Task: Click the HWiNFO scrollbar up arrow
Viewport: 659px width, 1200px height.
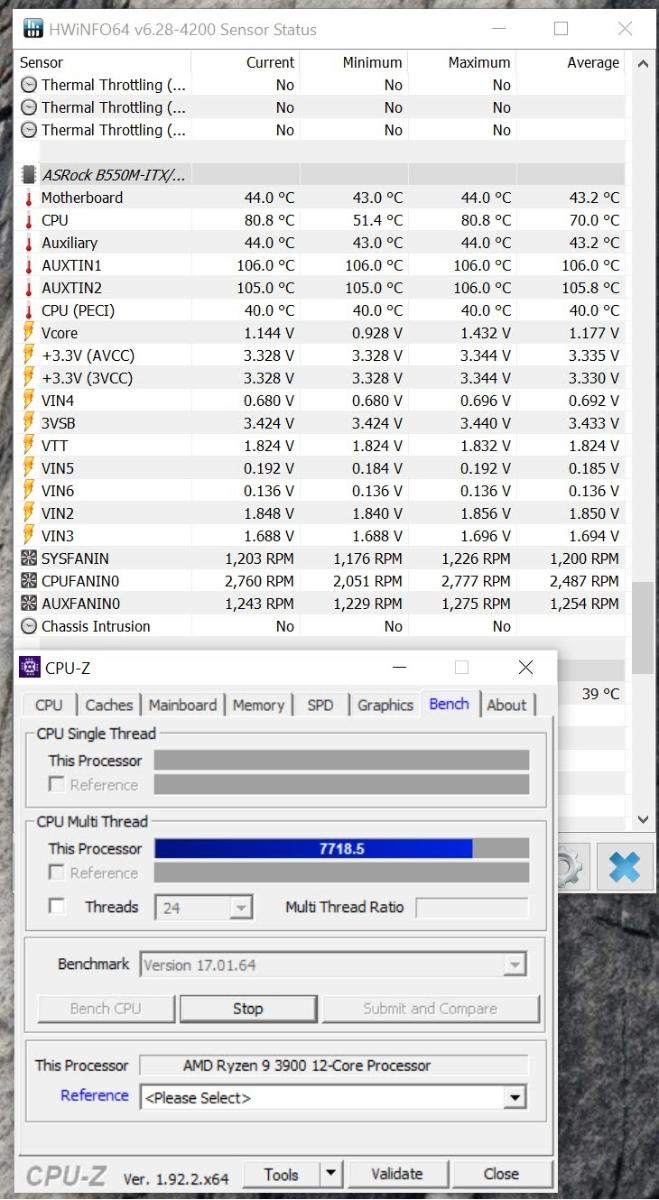Action: 643,64
